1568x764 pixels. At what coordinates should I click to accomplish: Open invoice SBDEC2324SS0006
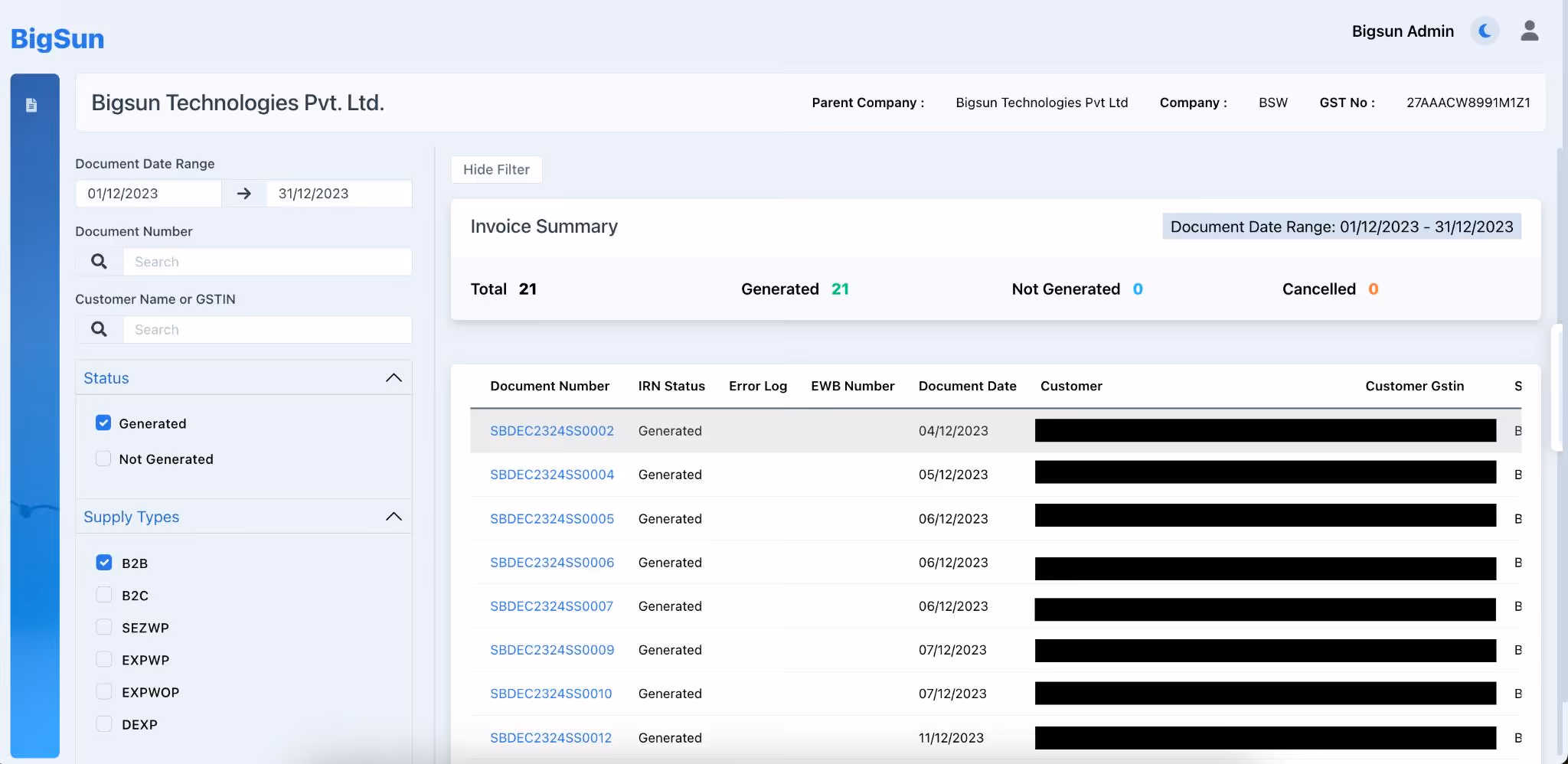[551, 563]
